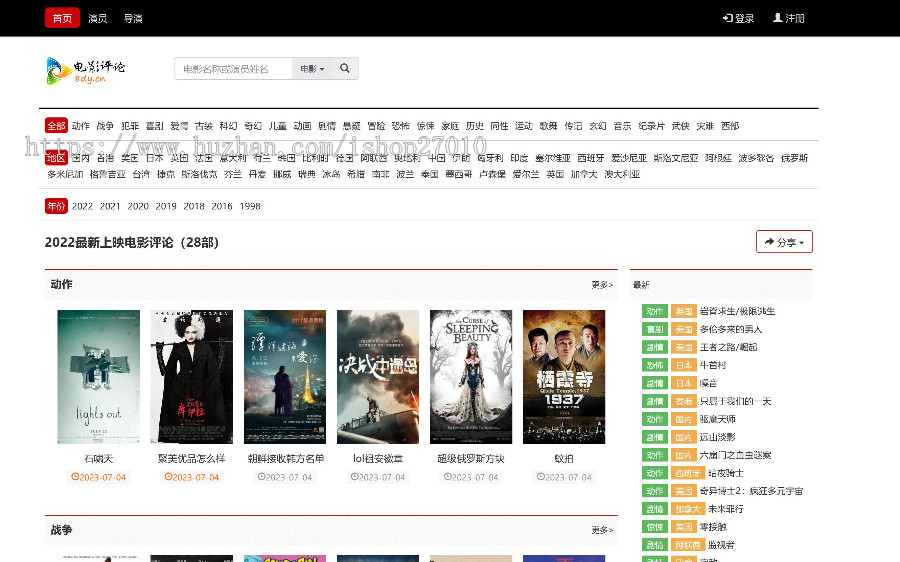The height and width of the screenshot is (562, 900).
Task: Focus the movie or actor name search field
Action: point(234,68)
